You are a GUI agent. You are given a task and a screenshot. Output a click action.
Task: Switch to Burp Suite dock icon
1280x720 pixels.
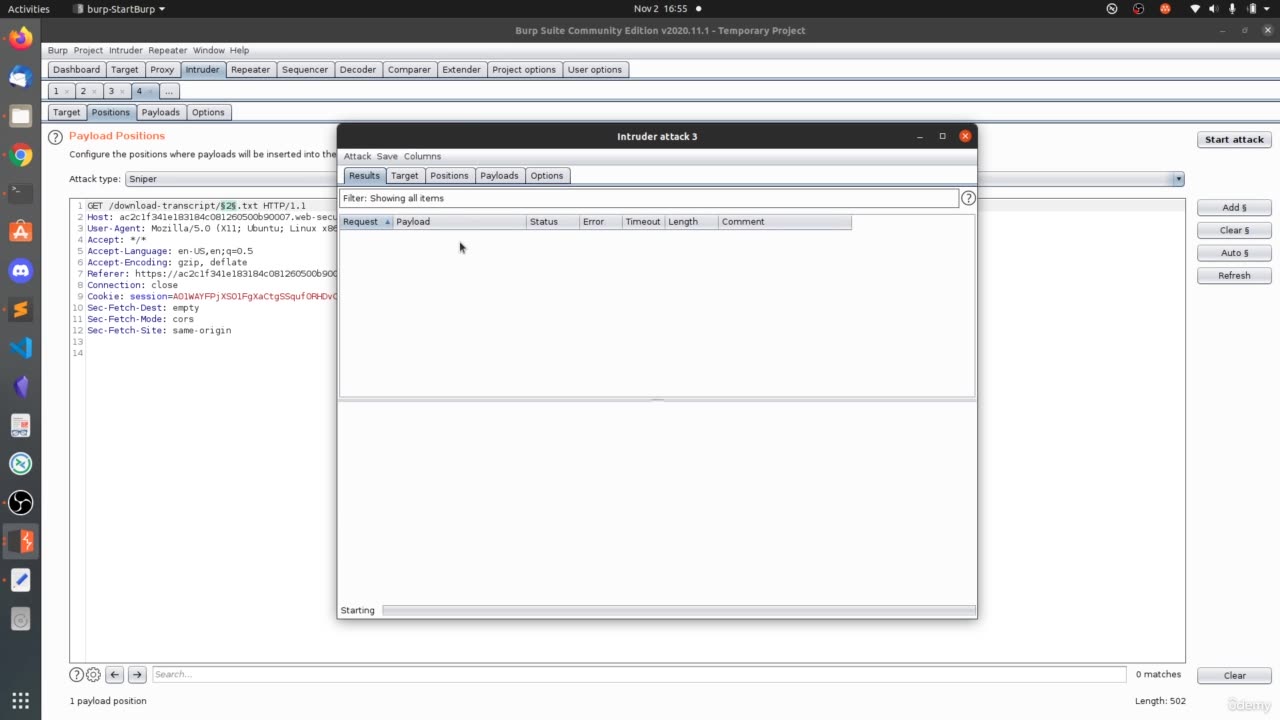(20, 541)
